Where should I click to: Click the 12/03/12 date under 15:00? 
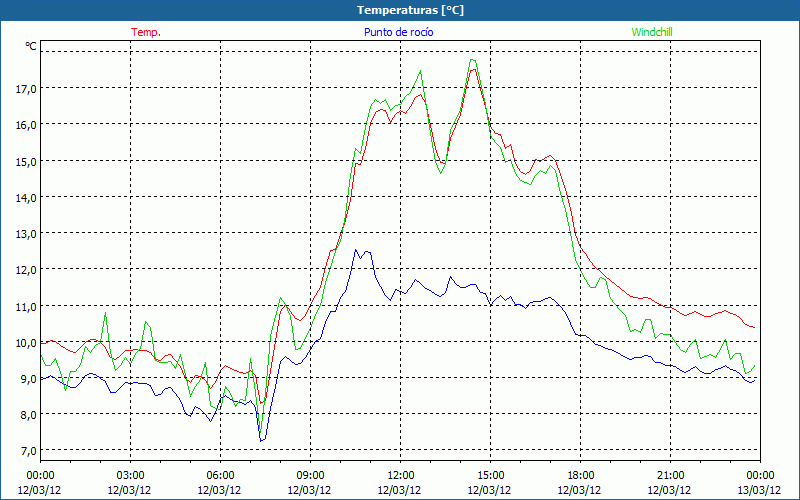click(x=489, y=490)
